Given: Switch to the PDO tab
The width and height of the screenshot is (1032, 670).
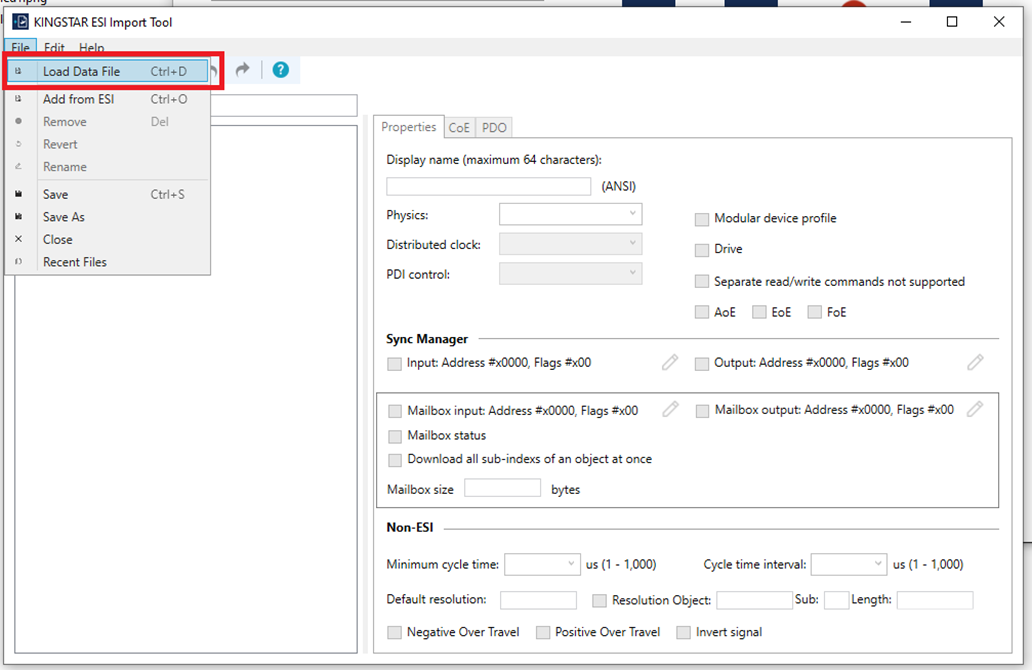Looking at the screenshot, I should tap(494, 128).
